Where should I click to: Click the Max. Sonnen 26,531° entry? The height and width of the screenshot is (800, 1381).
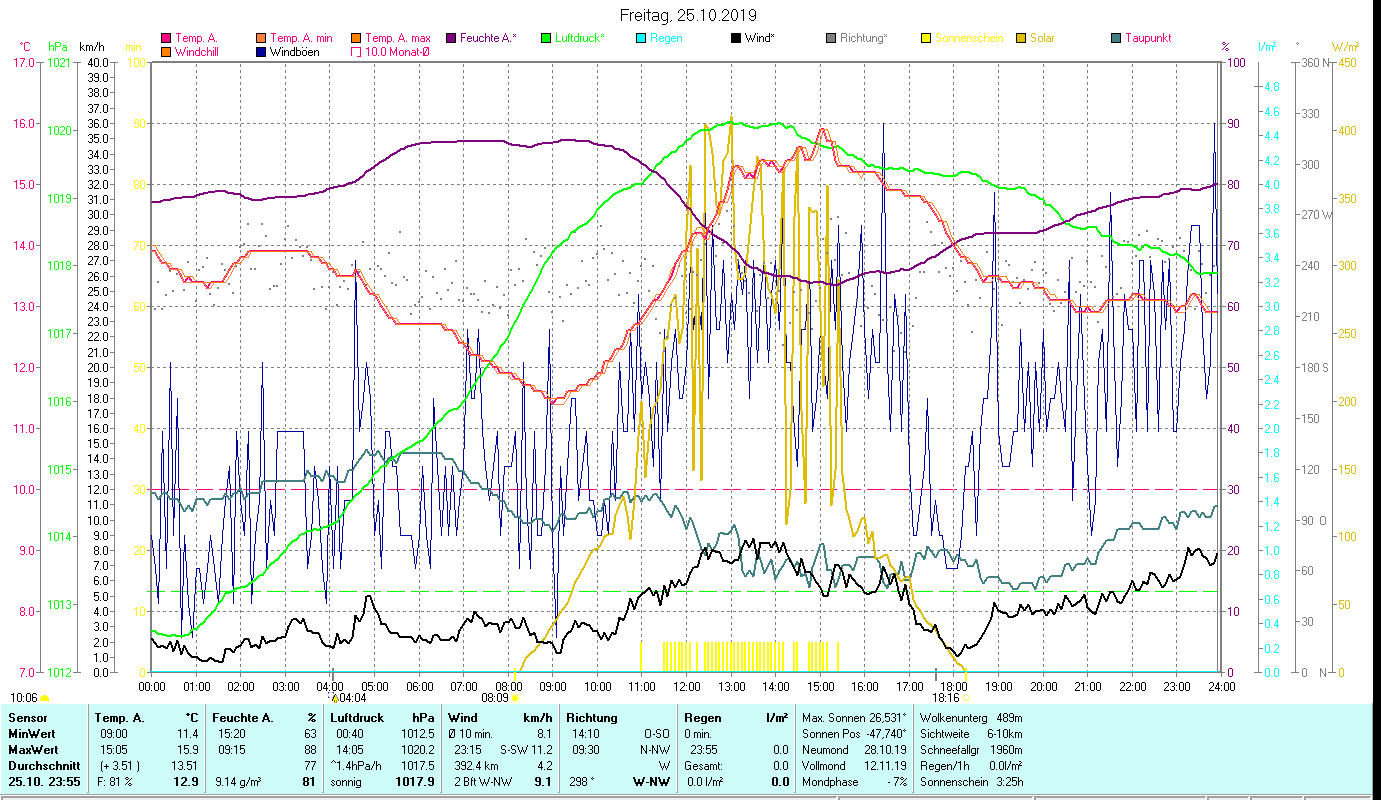click(855, 718)
